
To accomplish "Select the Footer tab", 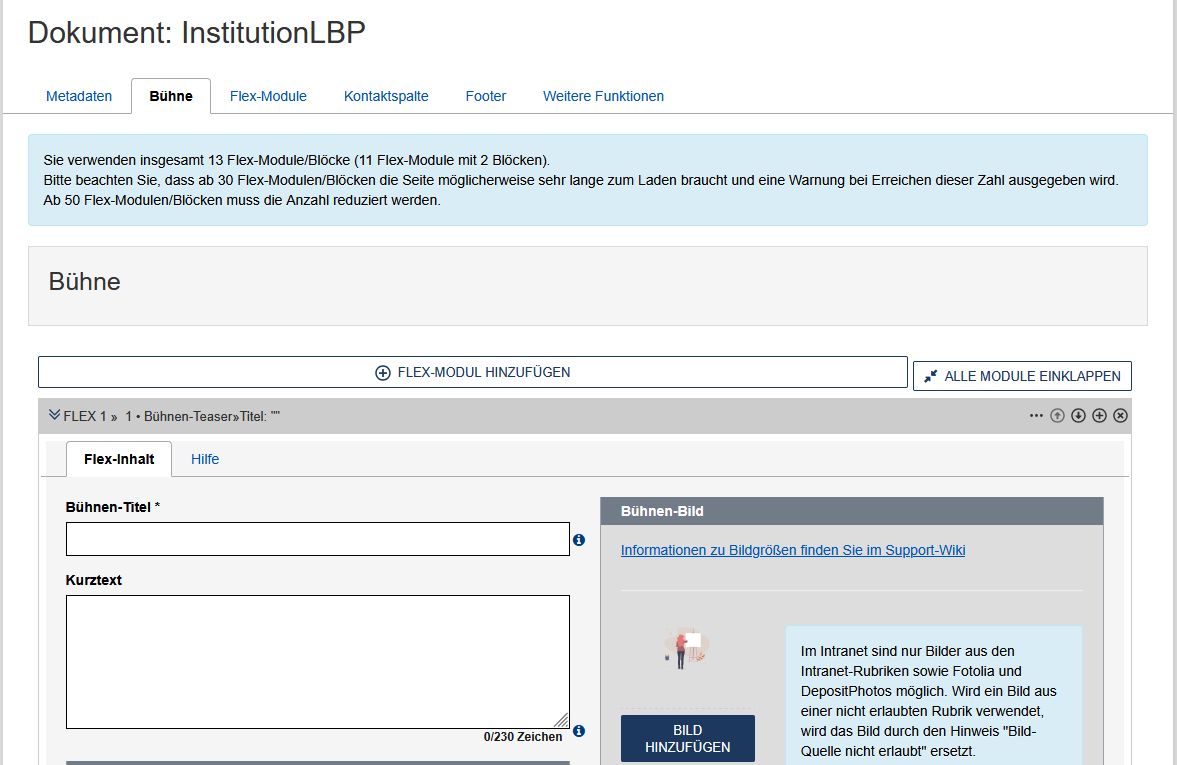I will [486, 97].
